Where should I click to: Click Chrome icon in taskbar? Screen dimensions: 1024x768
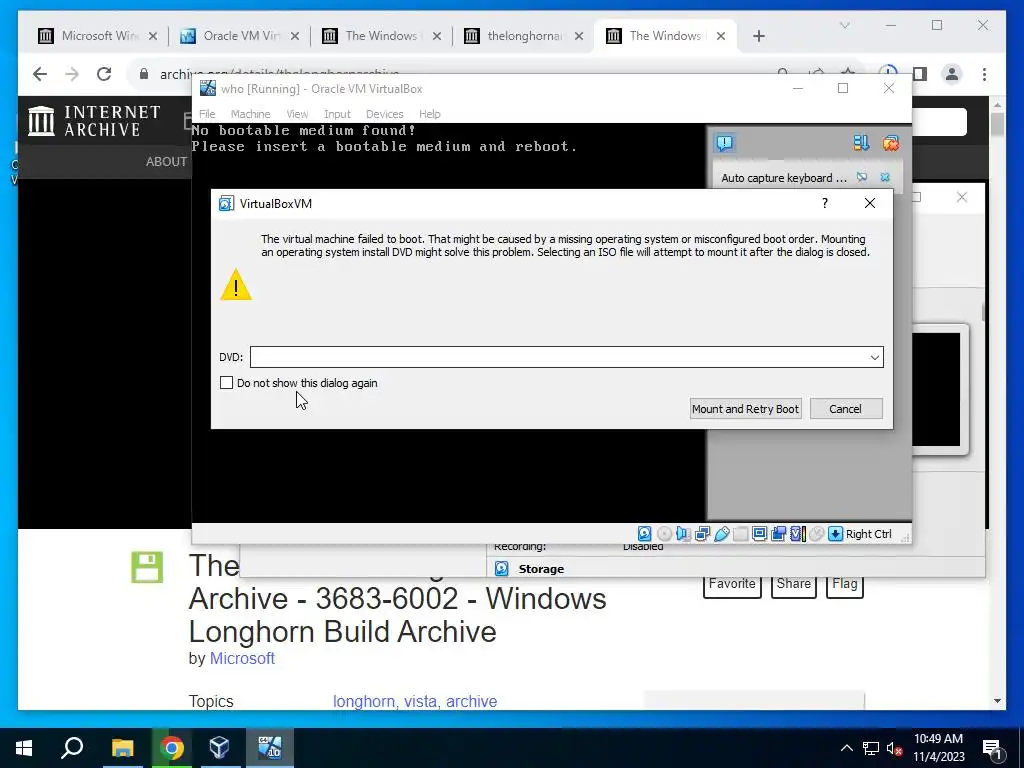[x=172, y=748]
